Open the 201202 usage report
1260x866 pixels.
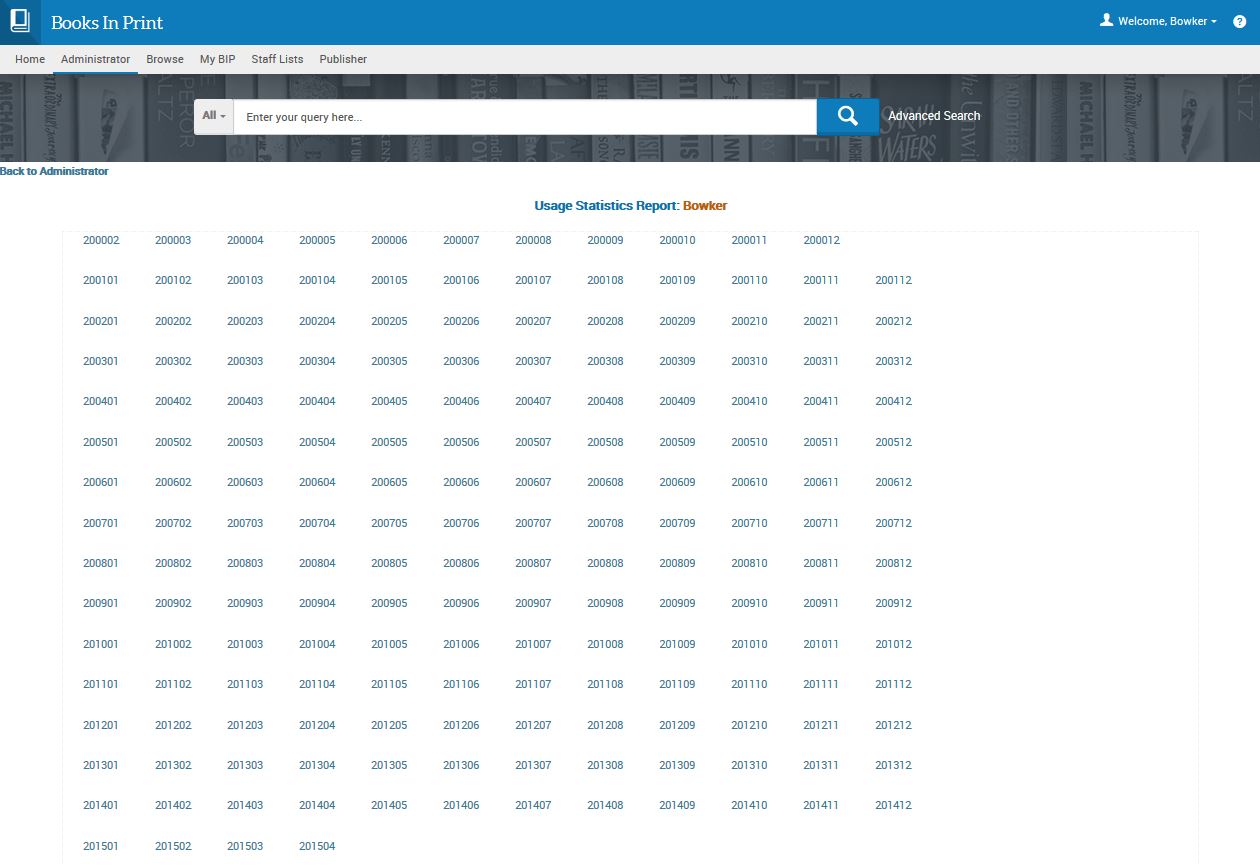[173, 725]
